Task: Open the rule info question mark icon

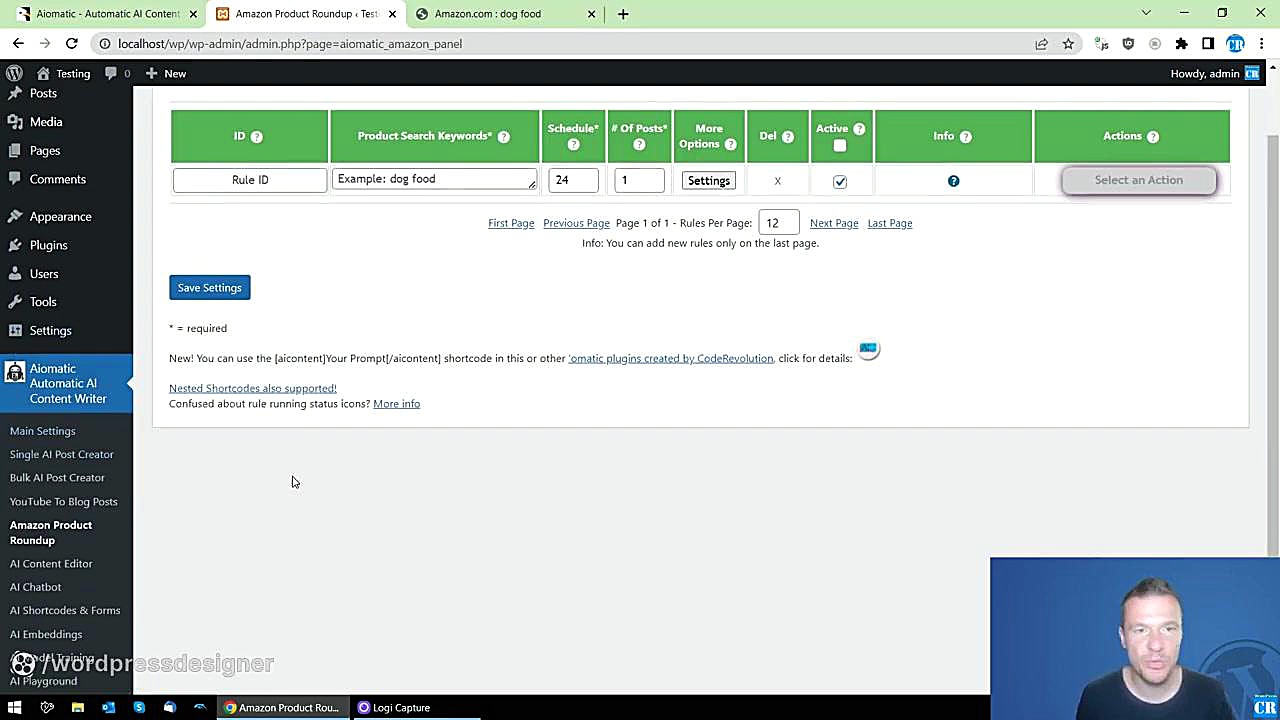Action: pyautogui.click(x=953, y=181)
